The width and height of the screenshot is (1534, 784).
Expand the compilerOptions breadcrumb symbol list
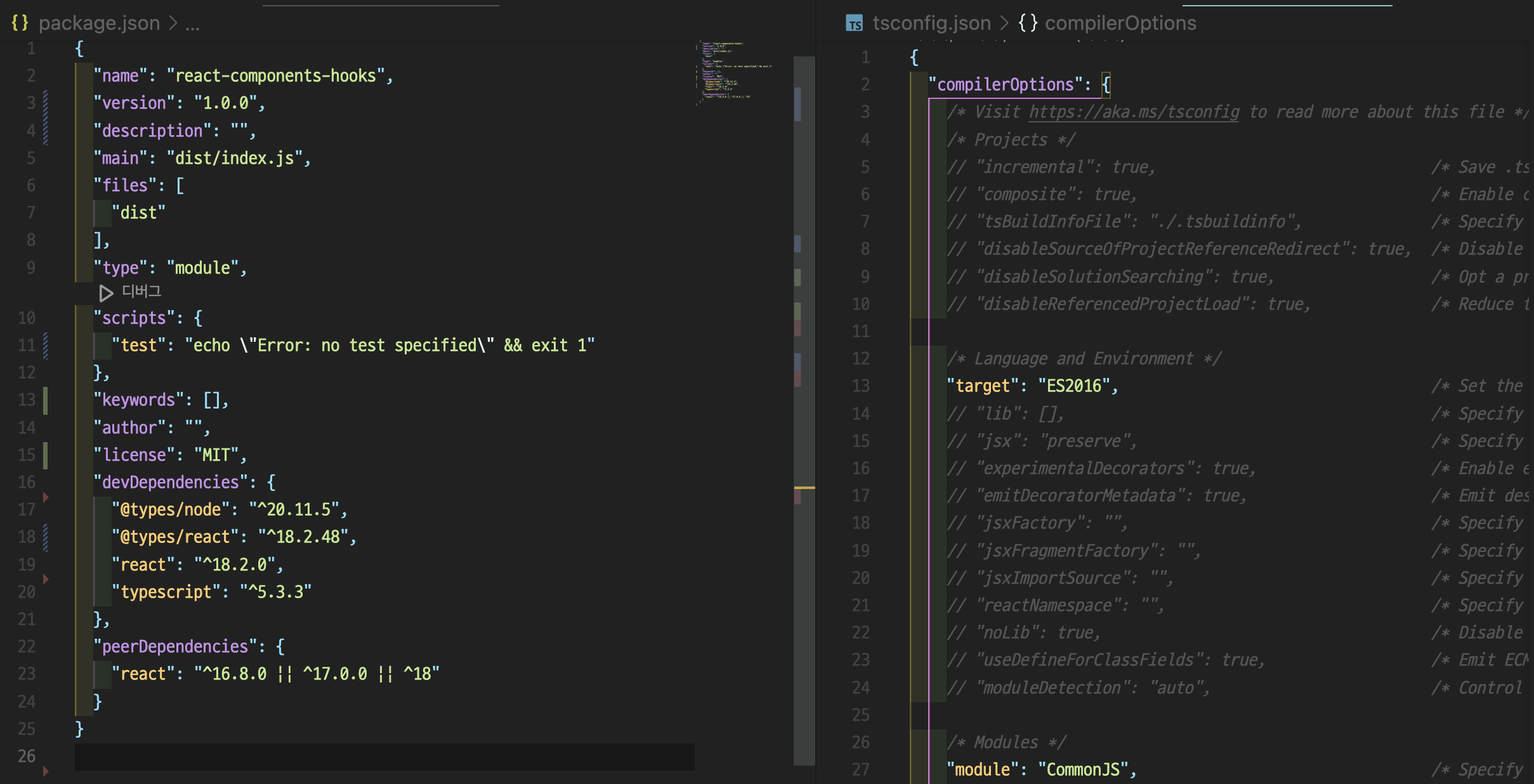click(1120, 23)
